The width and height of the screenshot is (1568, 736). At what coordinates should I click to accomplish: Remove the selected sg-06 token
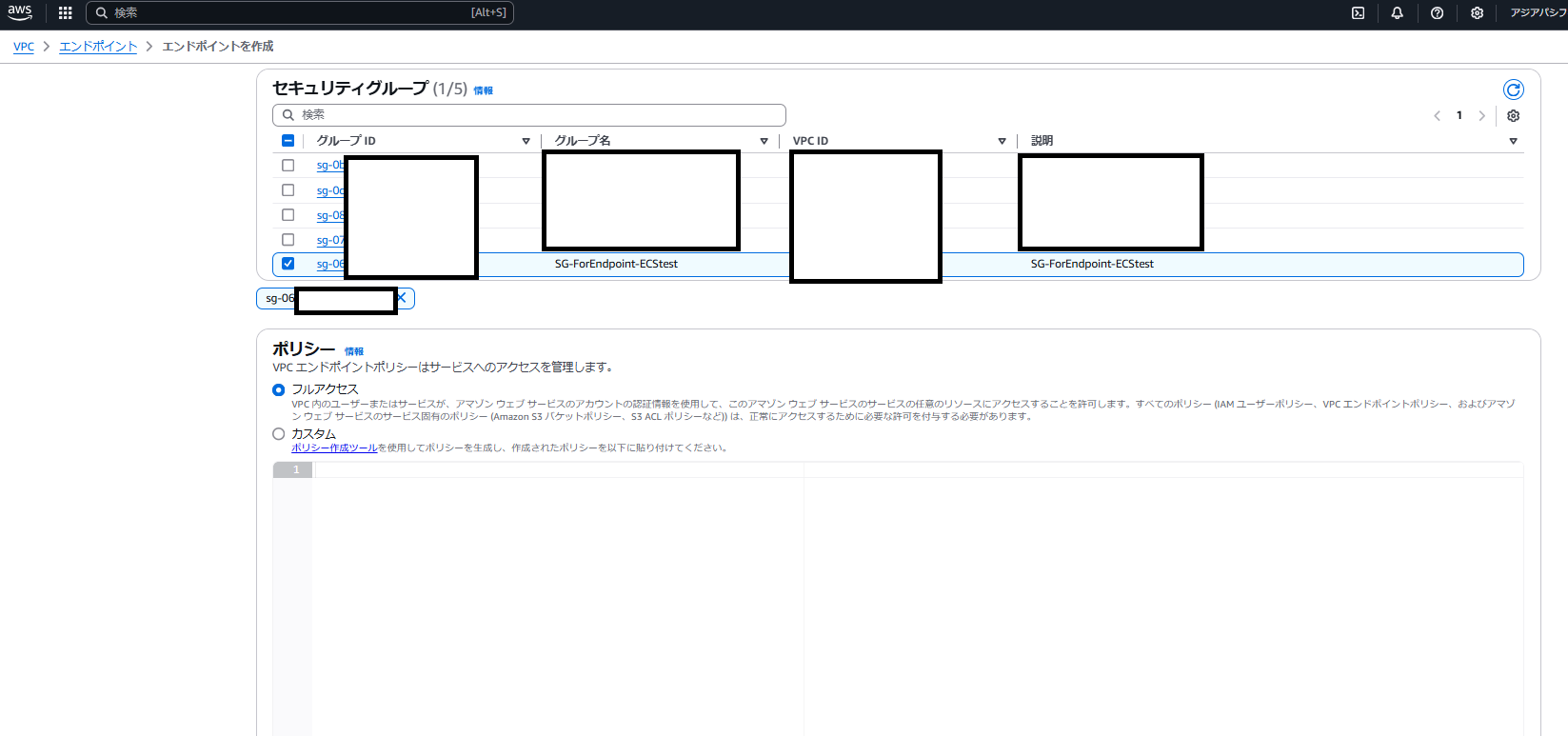tap(402, 298)
